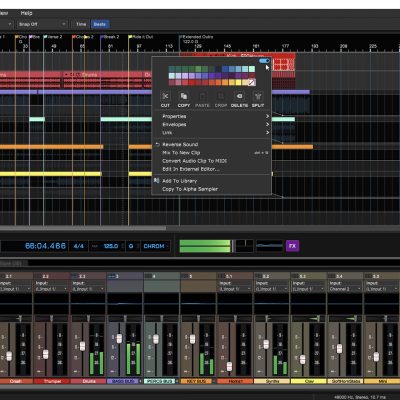
Task: Open the CHROM scale dropdown
Action: tap(156, 246)
